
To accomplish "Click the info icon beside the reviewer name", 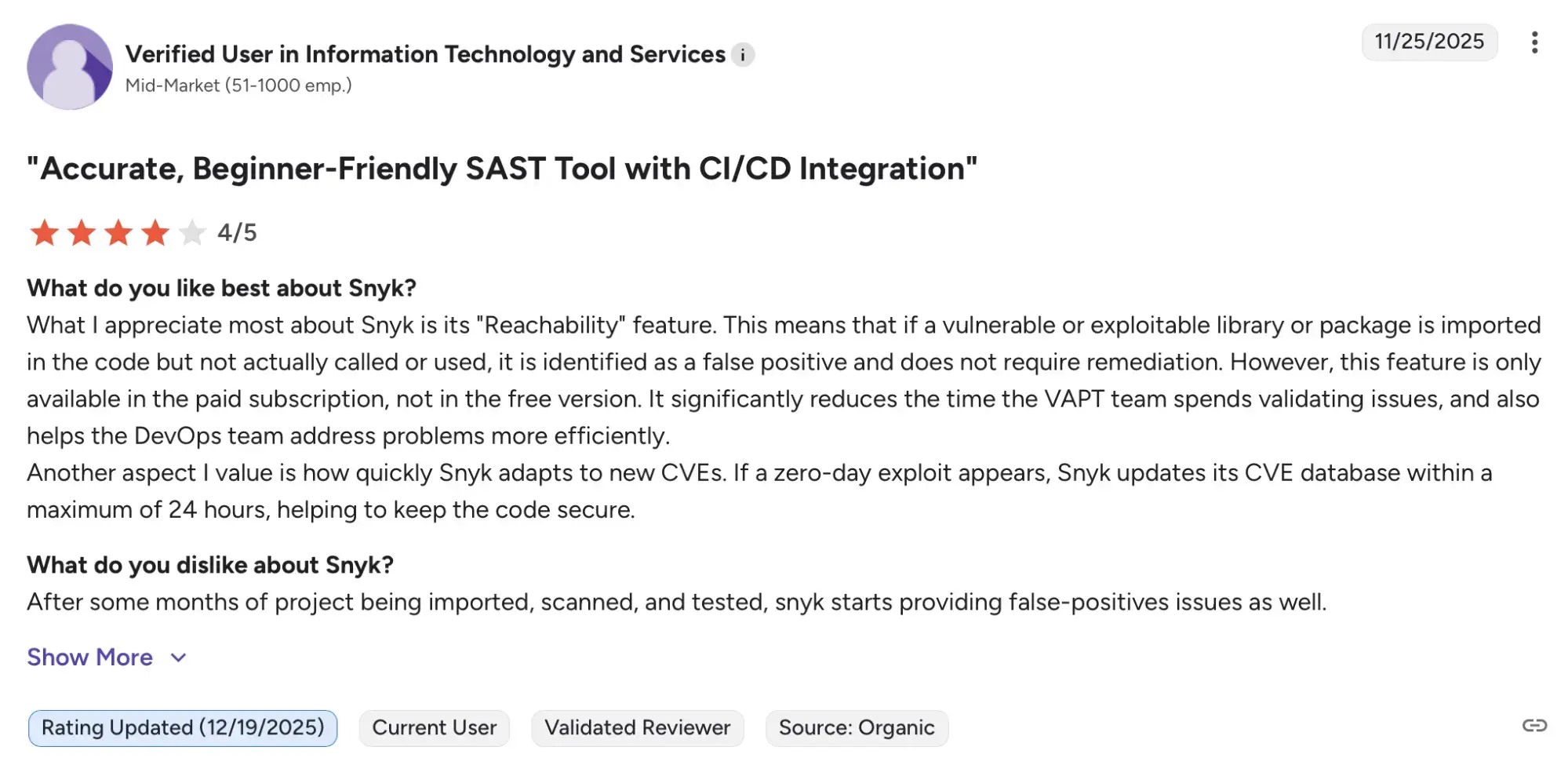I will [742, 55].
